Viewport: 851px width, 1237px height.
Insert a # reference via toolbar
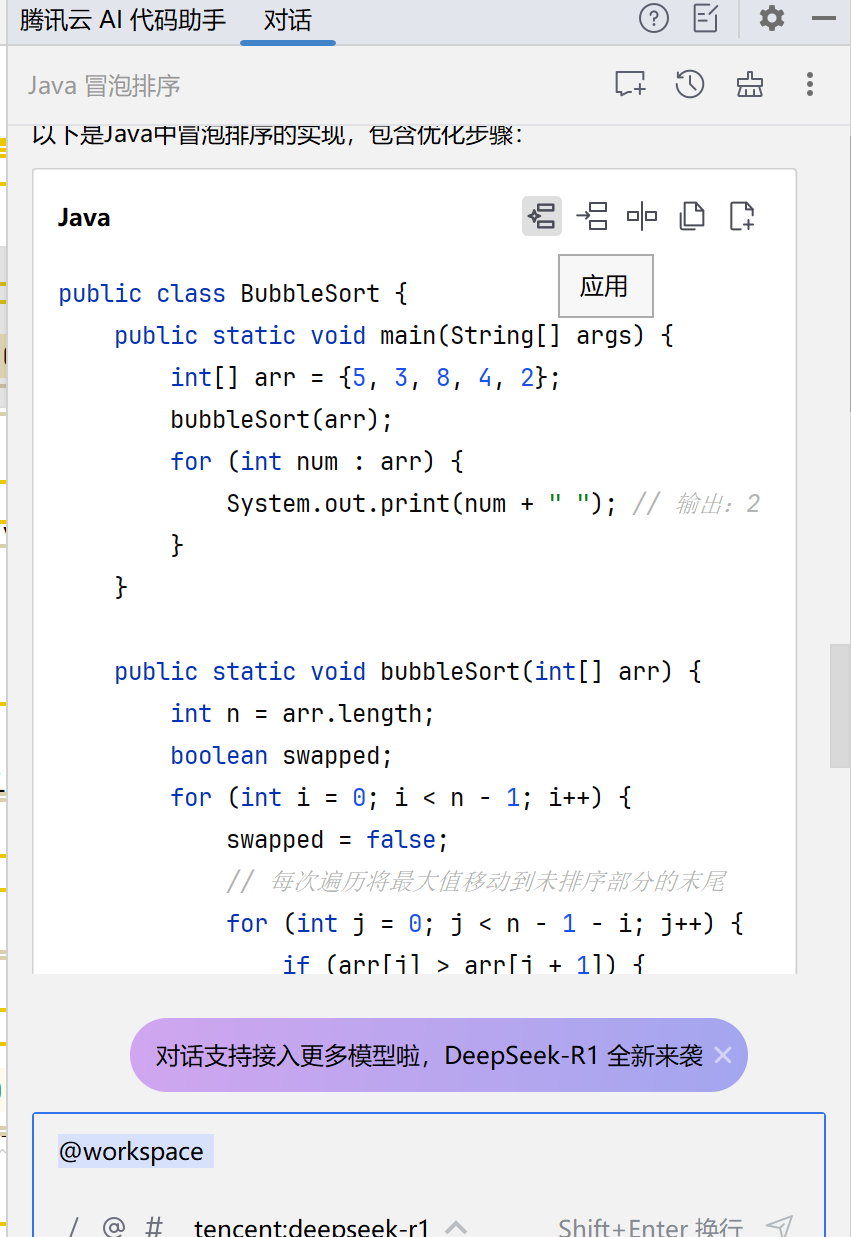point(154,1227)
